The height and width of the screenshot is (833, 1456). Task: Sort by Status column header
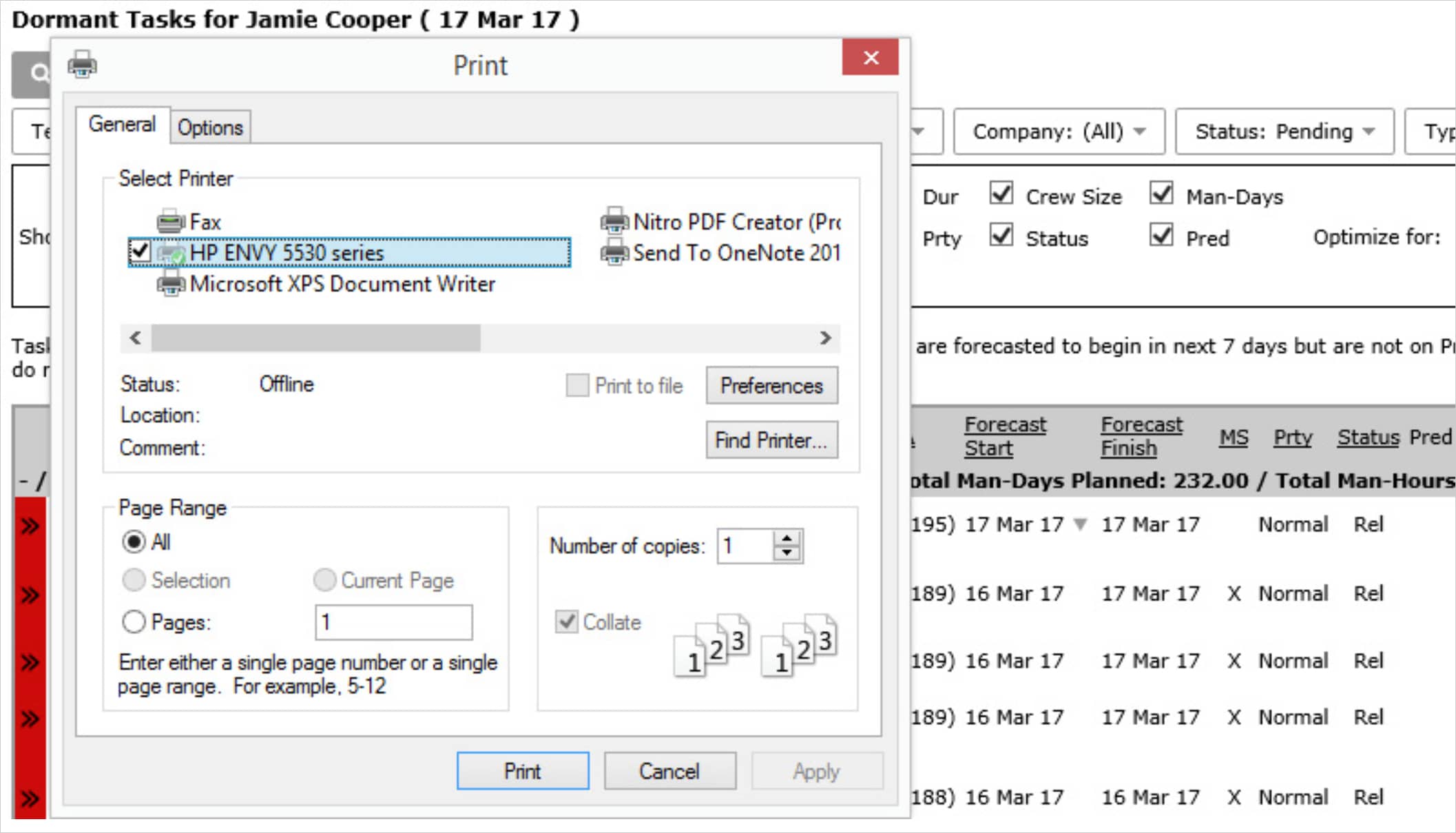1369,437
